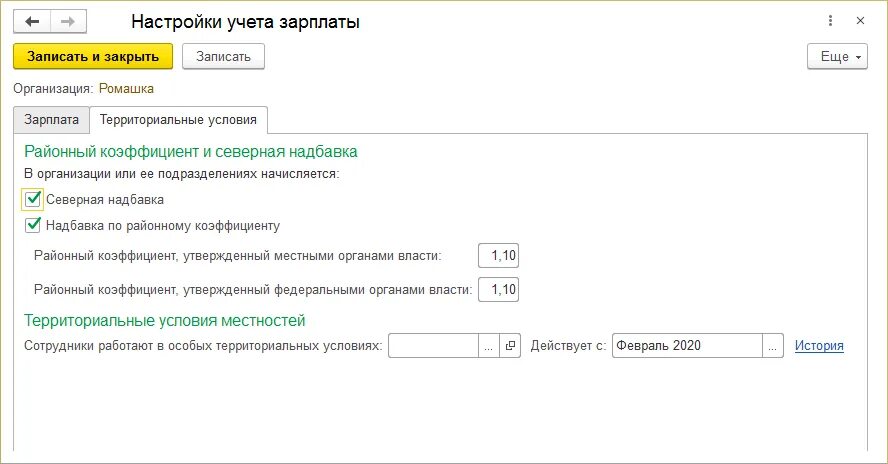Expand the Еще dropdown menu

837,57
